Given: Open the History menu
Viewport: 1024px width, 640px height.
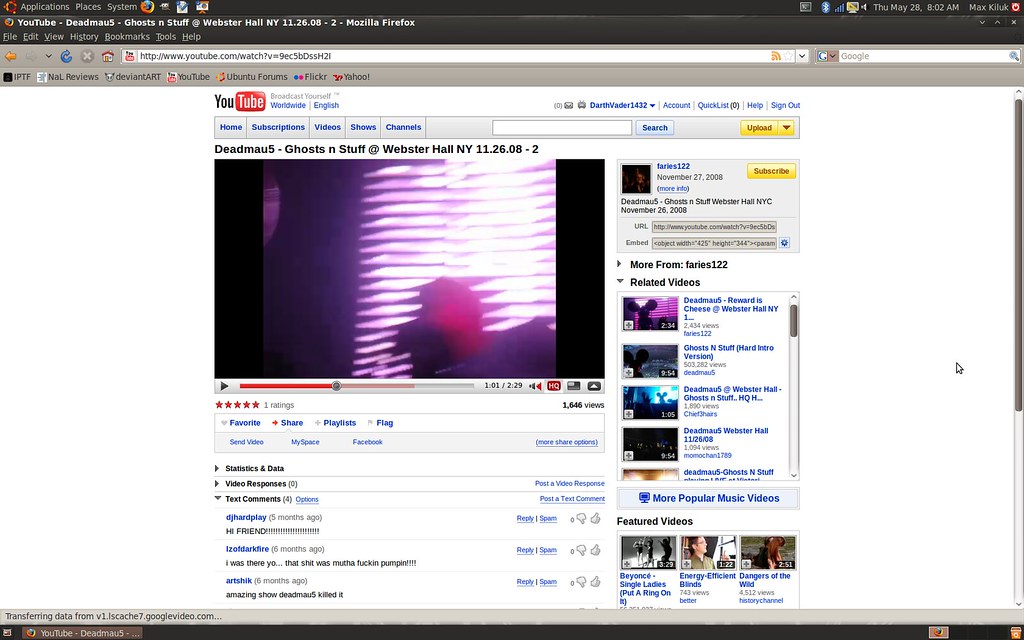Looking at the screenshot, I should (84, 37).
